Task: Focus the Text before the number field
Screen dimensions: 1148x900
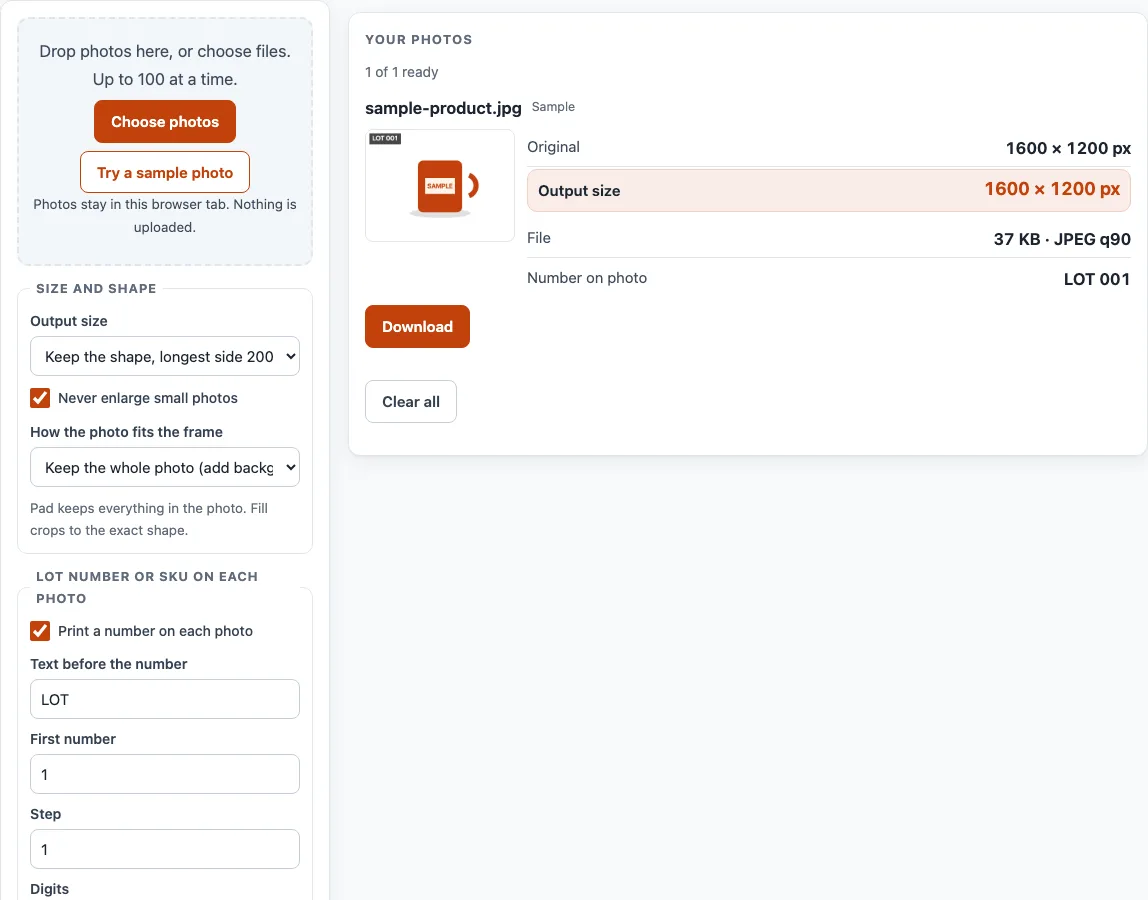Action: (165, 699)
